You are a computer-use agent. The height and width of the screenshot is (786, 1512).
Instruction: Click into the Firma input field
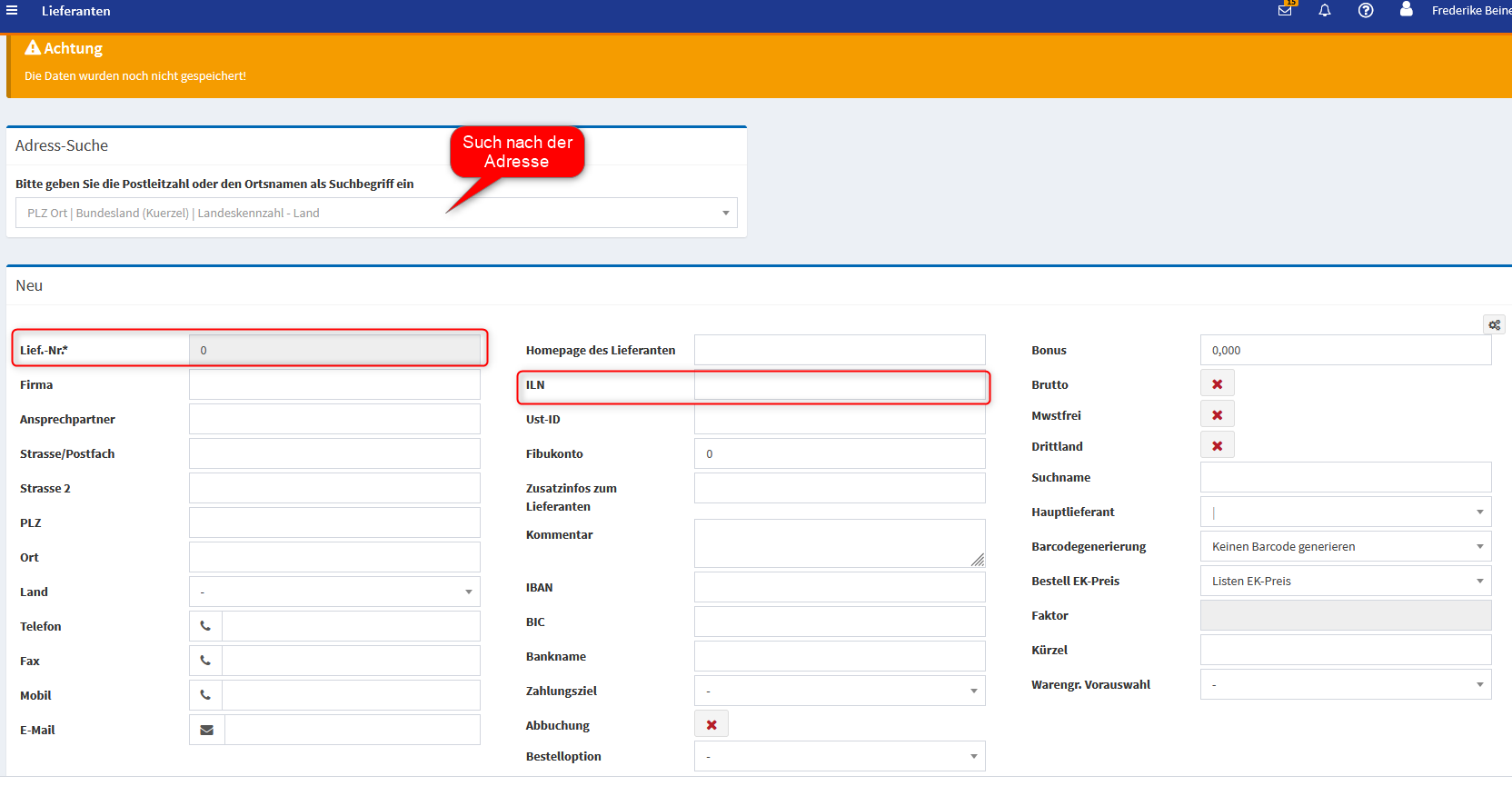pyautogui.click(x=334, y=384)
